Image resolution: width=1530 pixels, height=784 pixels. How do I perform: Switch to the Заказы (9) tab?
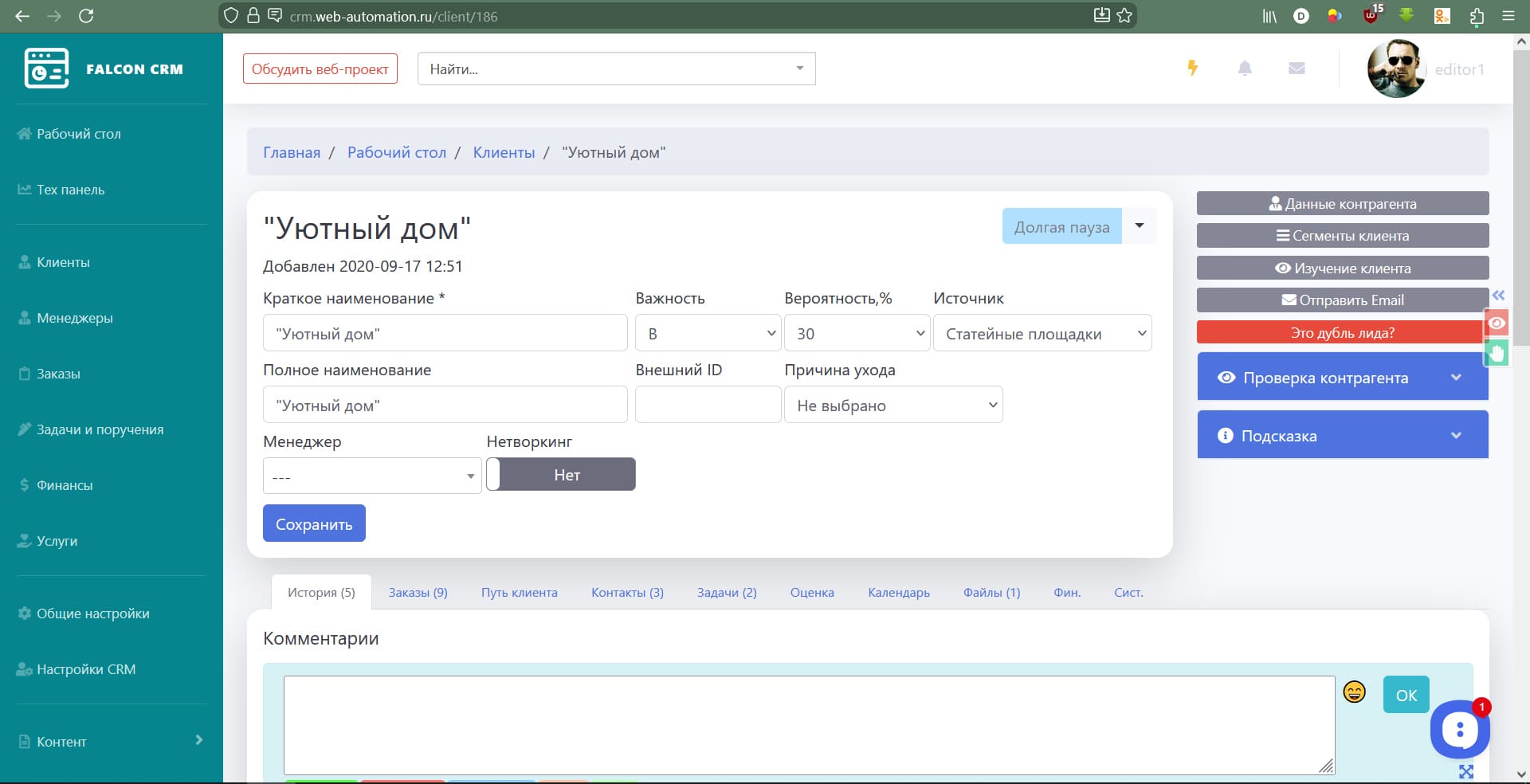418,593
